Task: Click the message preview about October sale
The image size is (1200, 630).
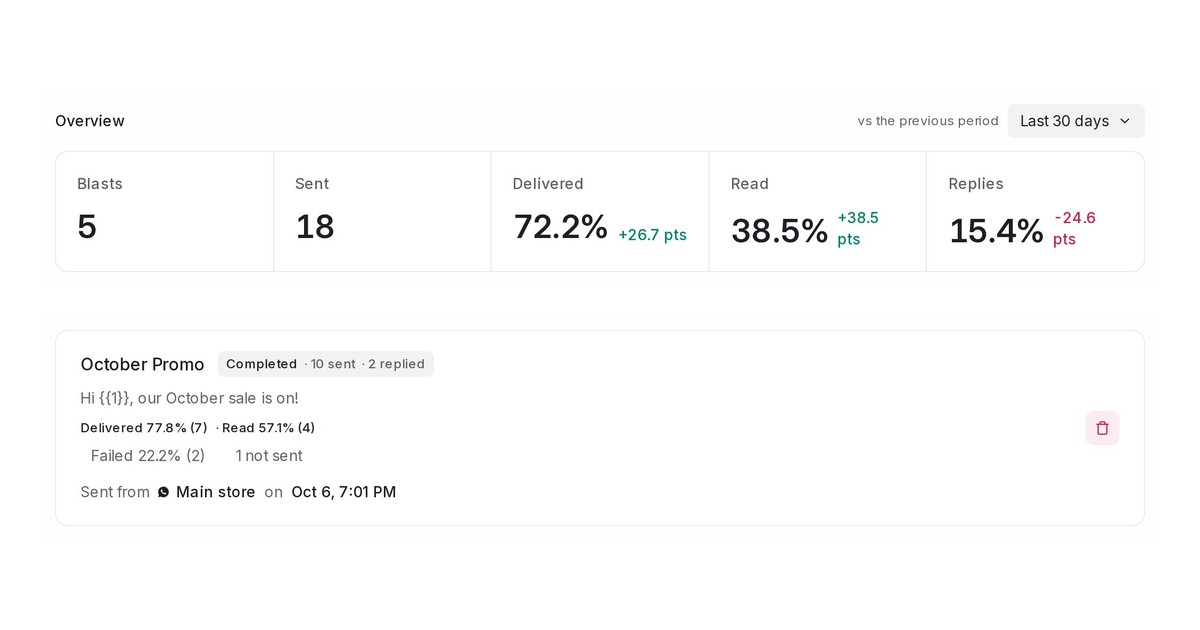Action: 190,398
